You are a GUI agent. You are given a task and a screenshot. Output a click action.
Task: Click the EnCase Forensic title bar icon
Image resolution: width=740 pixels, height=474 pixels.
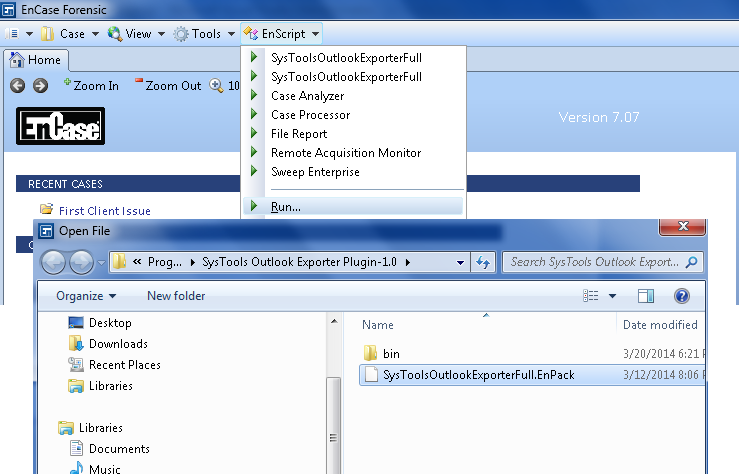(x=8, y=9)
